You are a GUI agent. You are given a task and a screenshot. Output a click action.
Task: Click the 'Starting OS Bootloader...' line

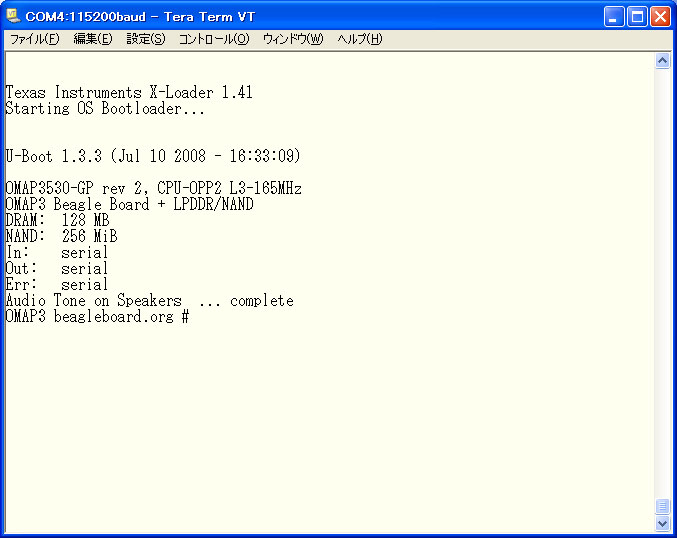click(x=105, y=108)
